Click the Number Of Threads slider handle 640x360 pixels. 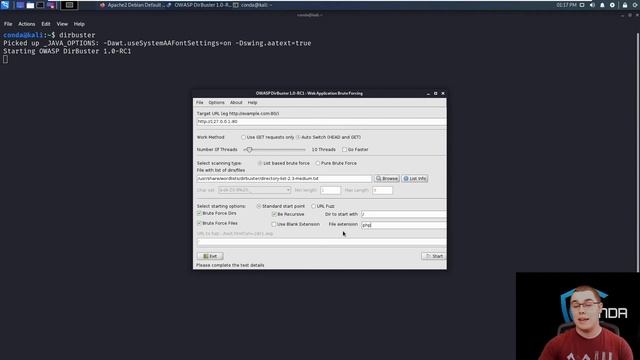(249, 149)
